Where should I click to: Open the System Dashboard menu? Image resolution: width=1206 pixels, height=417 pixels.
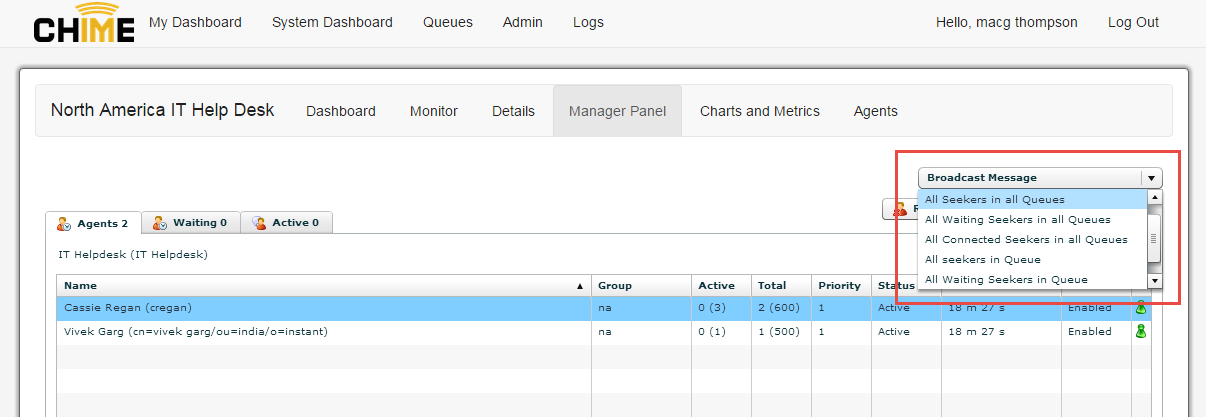tap(332, 22)
